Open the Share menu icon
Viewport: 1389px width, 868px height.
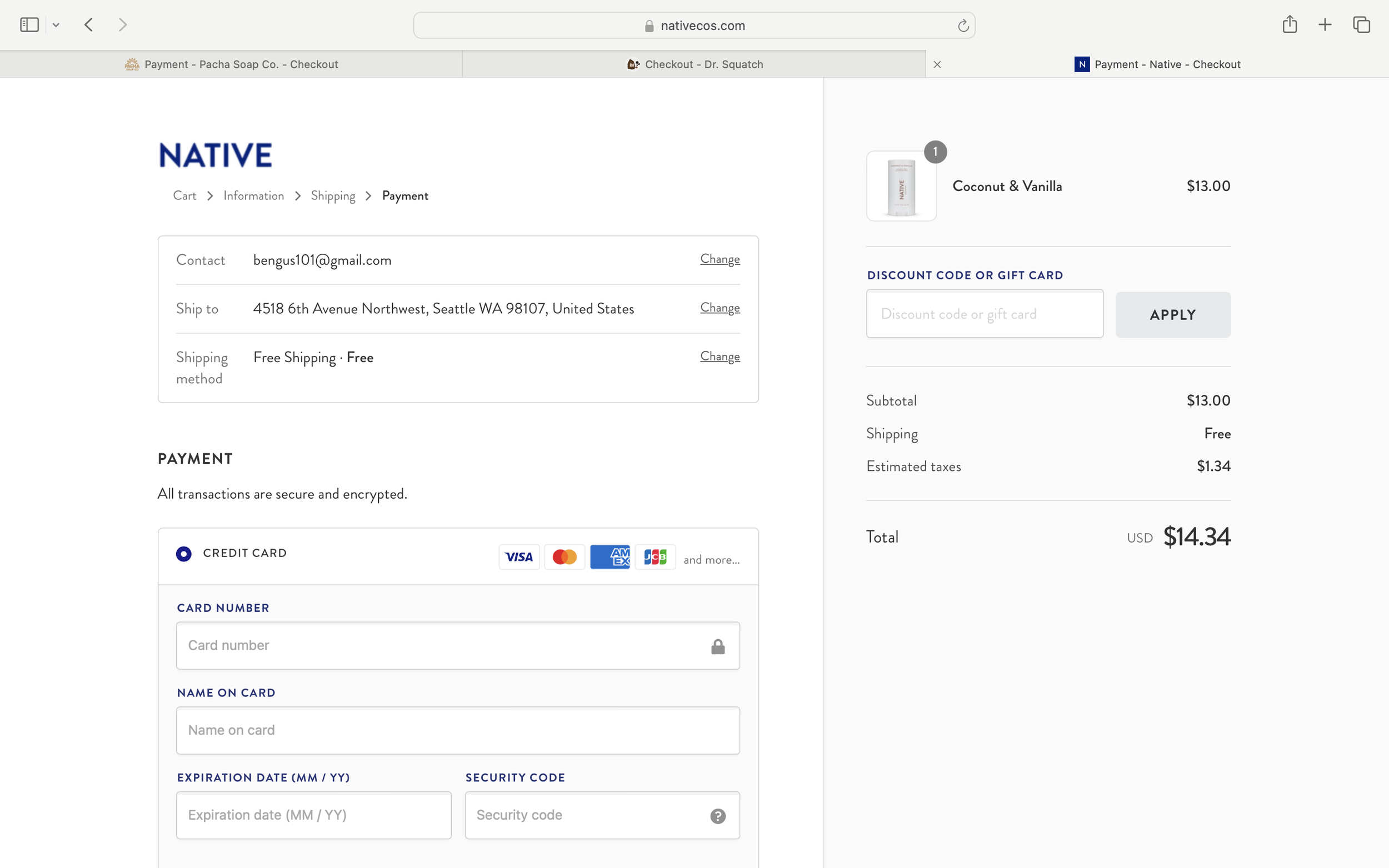pos(1290,24)
